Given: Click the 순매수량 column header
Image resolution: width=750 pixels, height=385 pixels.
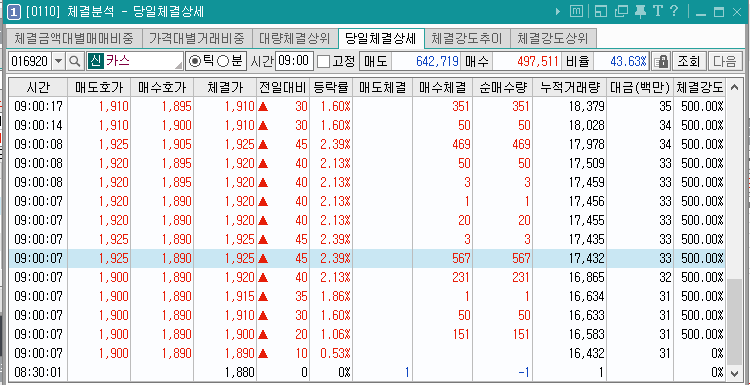Looking at the screenshot, I should [502, 87].
